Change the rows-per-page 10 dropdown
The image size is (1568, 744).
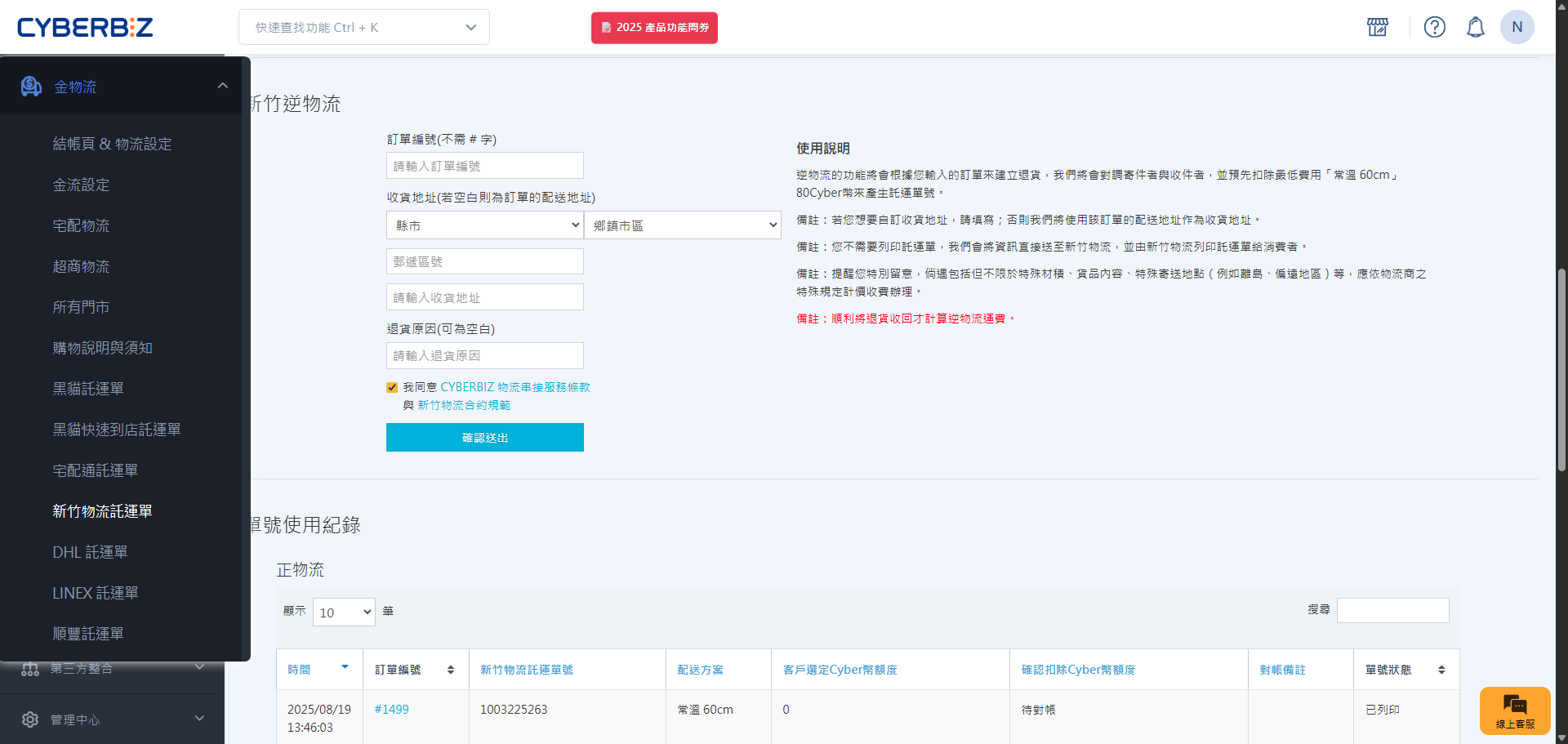tap(344, 613)
